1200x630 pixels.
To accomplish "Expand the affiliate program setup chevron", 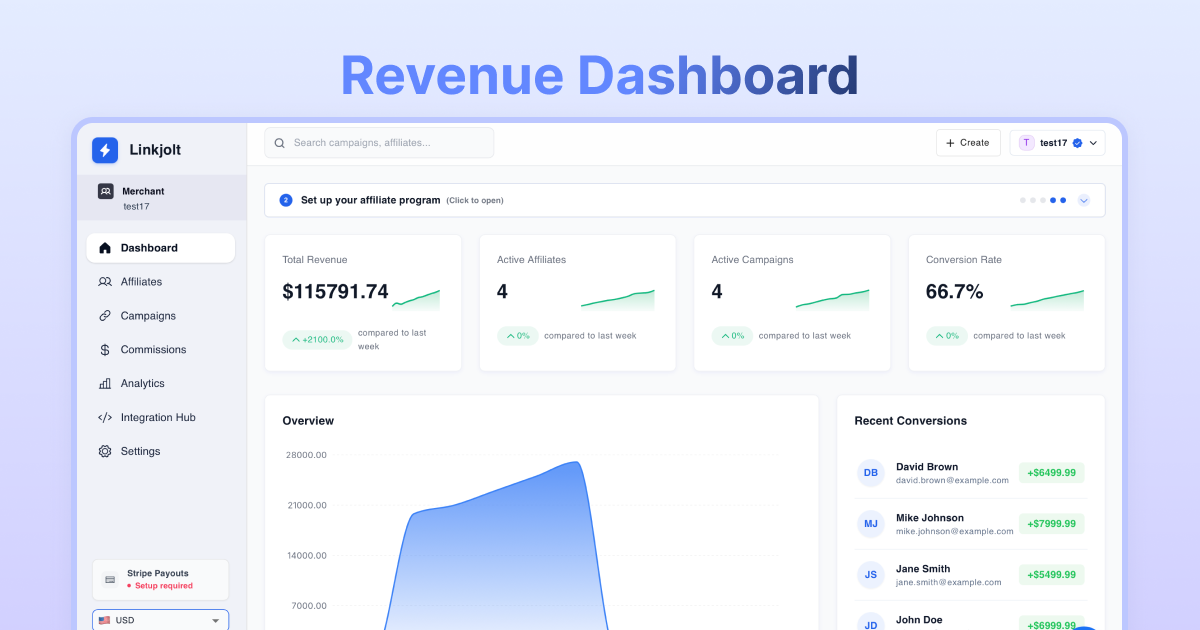I will tap(1084, 200).
